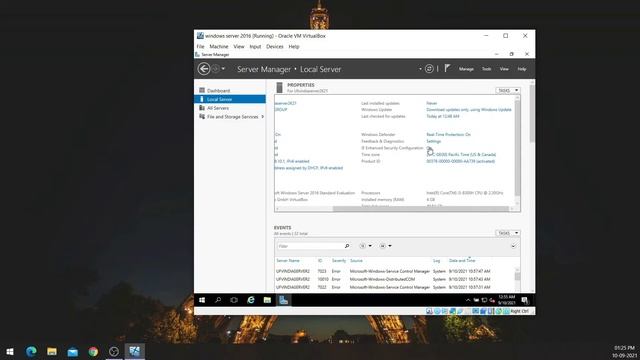Viewport: 640px width, 360px height.
Task: Click the All Servers icon in the sidebar
Action: (202, 108)
